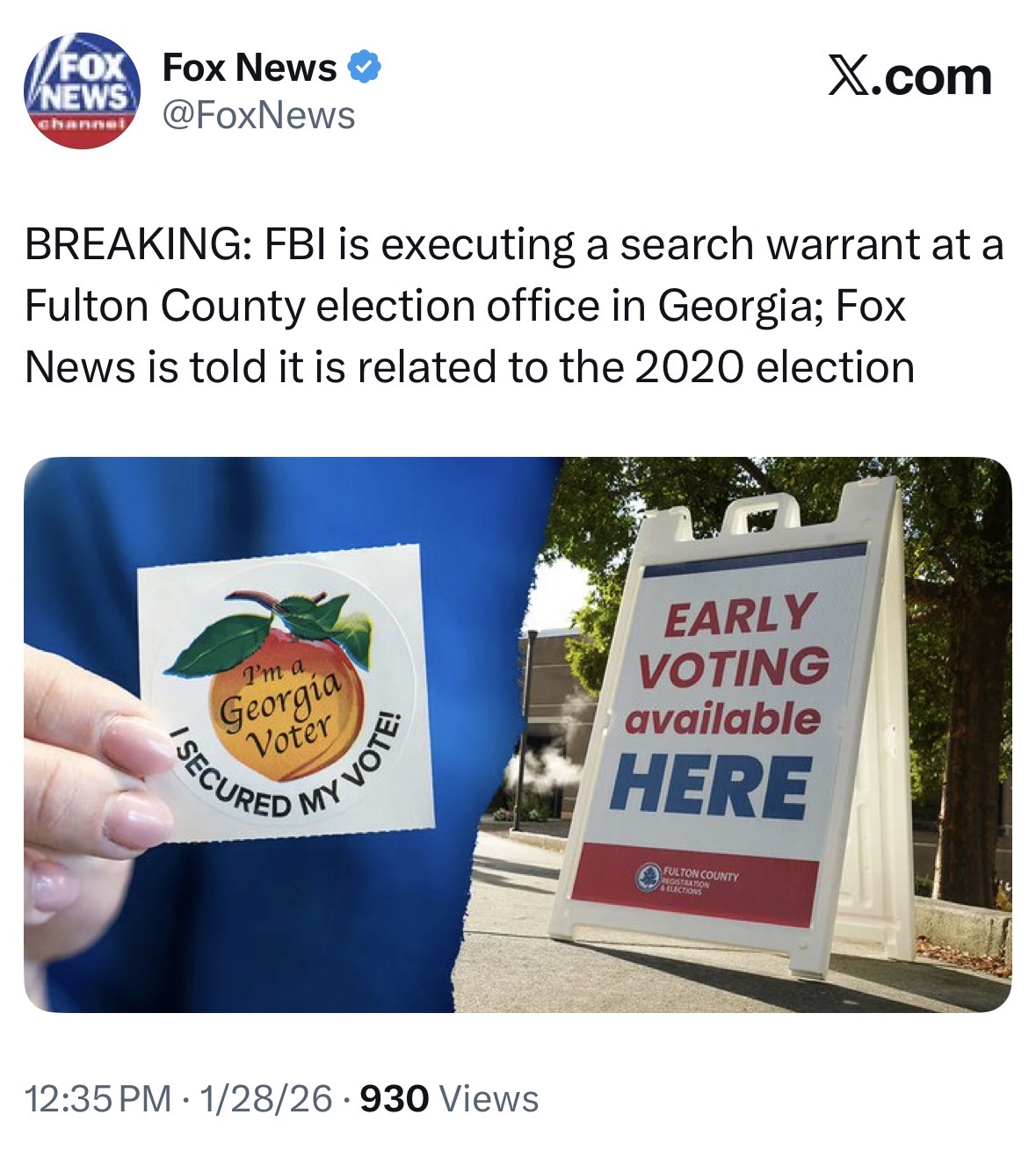Screen dimensions: 1036x1158
Task: Open the Fox News channel profile avatar
Action: coord(82,90)
